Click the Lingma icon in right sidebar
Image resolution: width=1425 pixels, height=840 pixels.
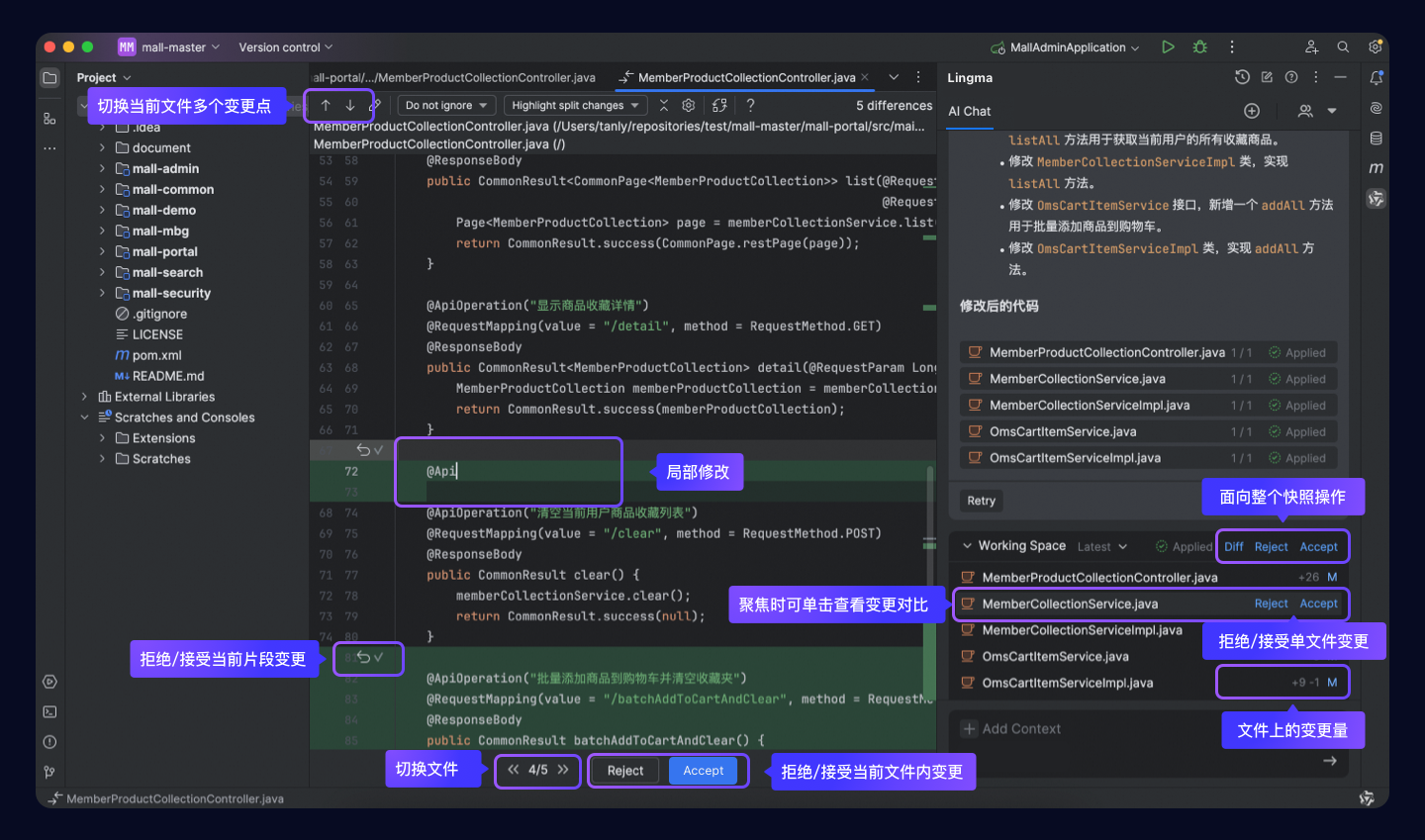(x=1376, y=199)
